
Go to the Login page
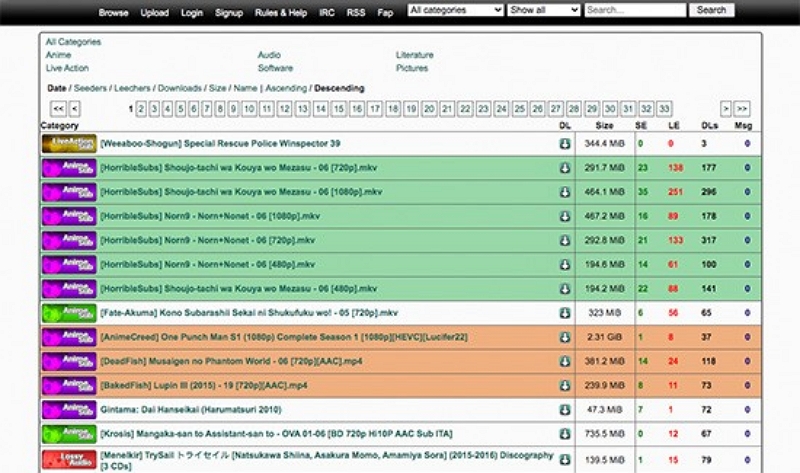coord(192,13)
